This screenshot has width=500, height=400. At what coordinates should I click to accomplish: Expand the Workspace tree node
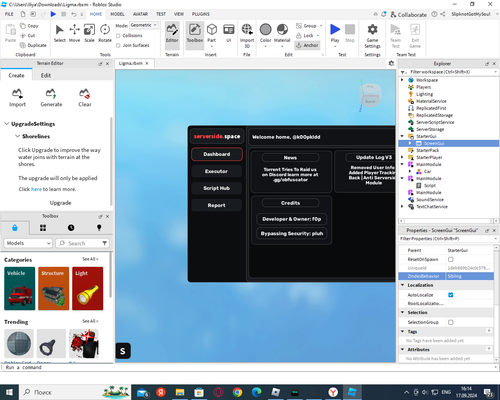pyautogui.click(x=402, y=80)
